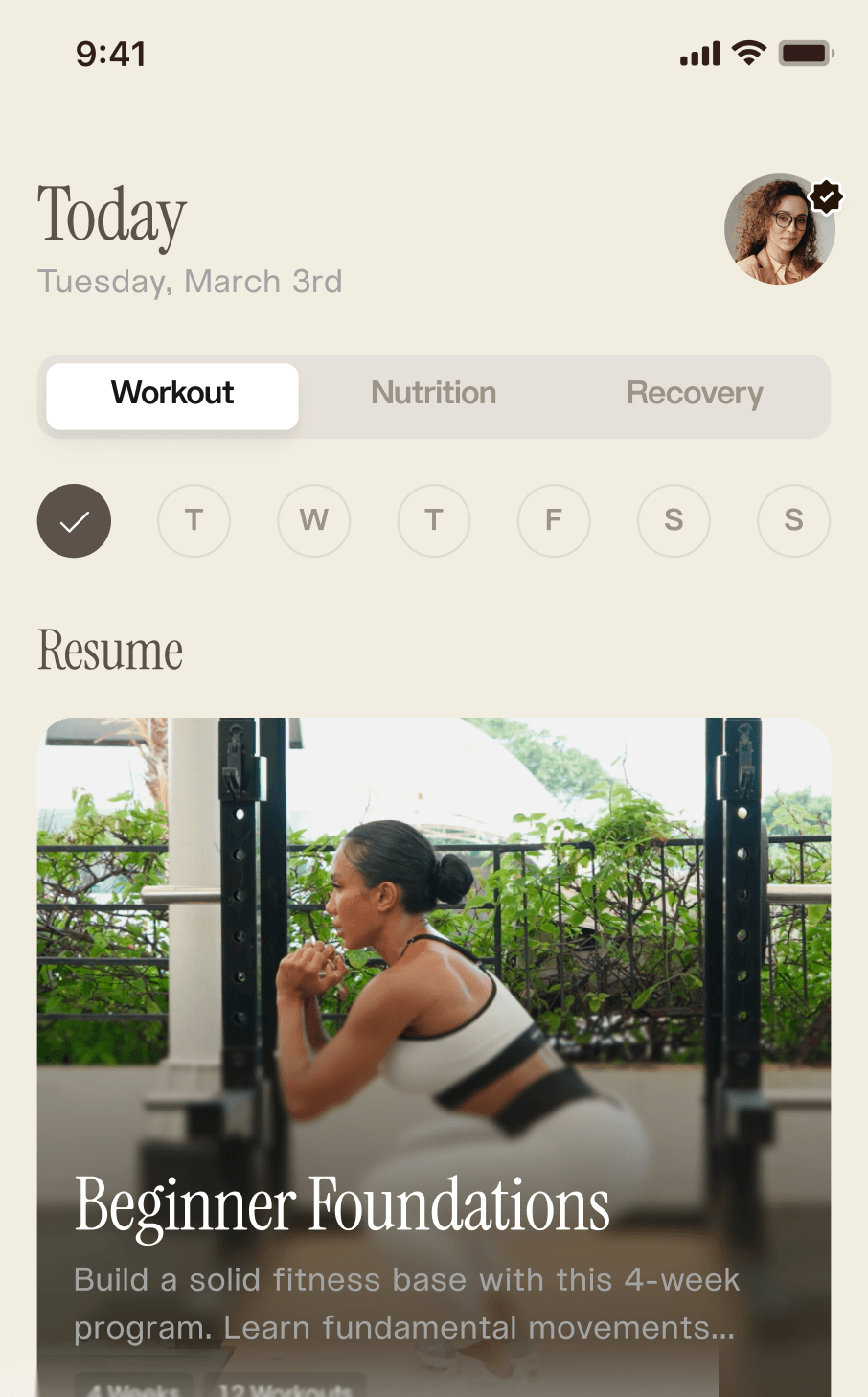Screen dimensions: 868x1397
Task: Tap the verified badge on the profile photo
Action: pyautogui.click(x=826, y=196)
